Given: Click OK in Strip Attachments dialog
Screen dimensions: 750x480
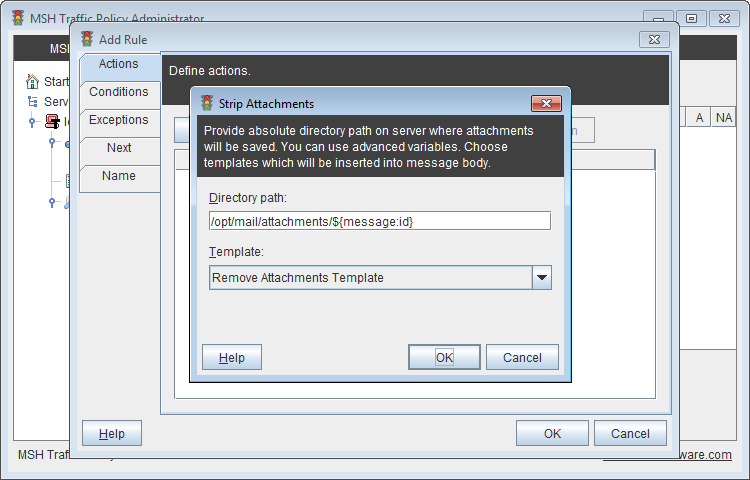Looking at the screenshot, I should click(444, 357).
